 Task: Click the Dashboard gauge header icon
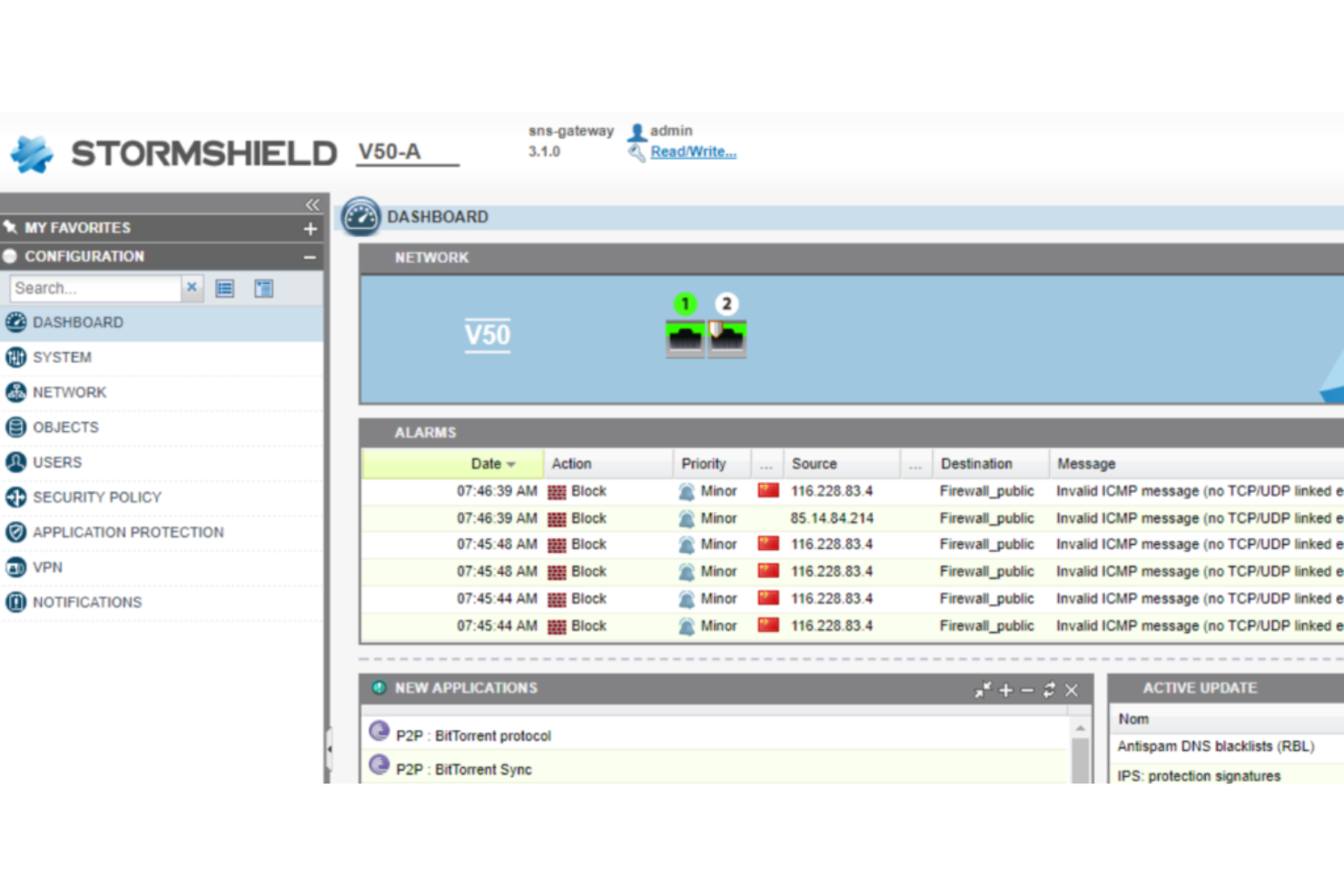[x=361, y=217]
